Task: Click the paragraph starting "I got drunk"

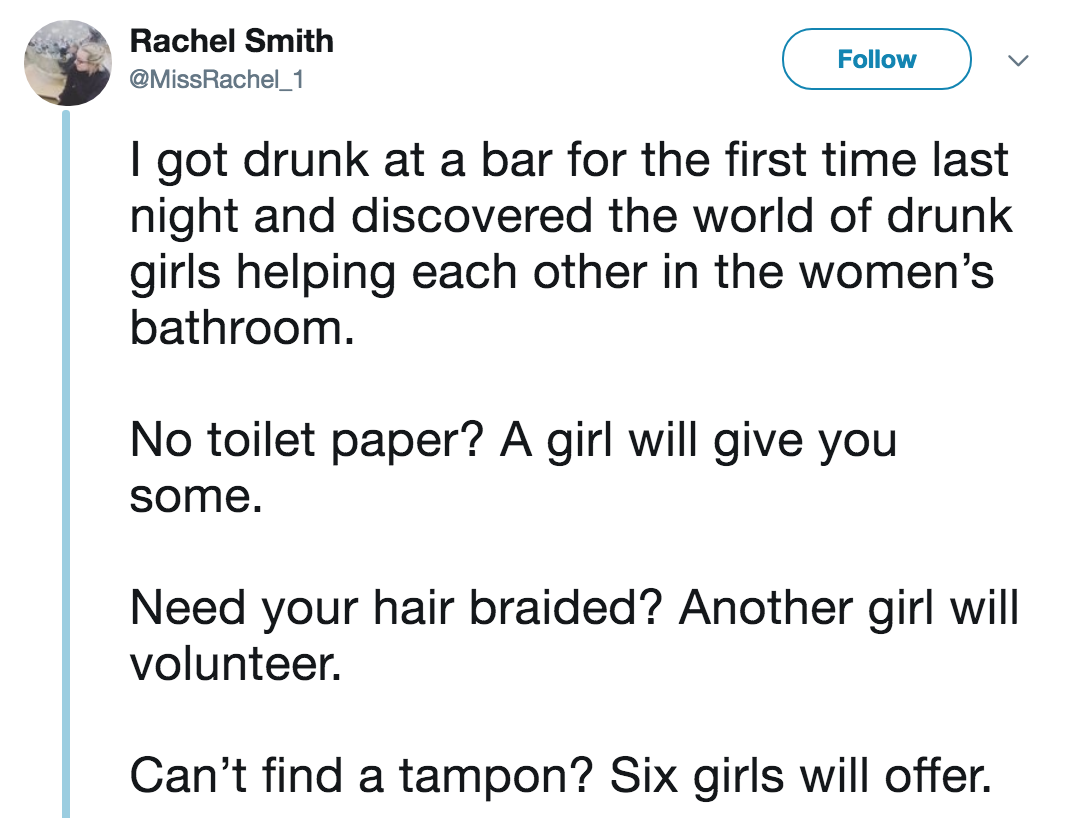Action: [571, 244]
